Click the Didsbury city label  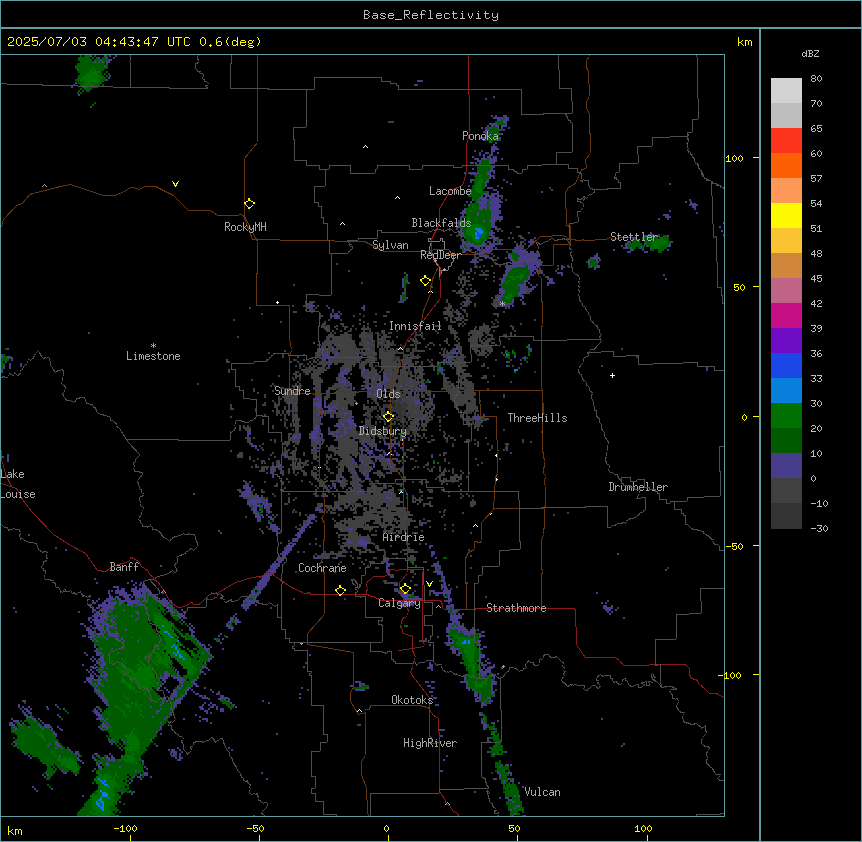(x=383, y=431)
